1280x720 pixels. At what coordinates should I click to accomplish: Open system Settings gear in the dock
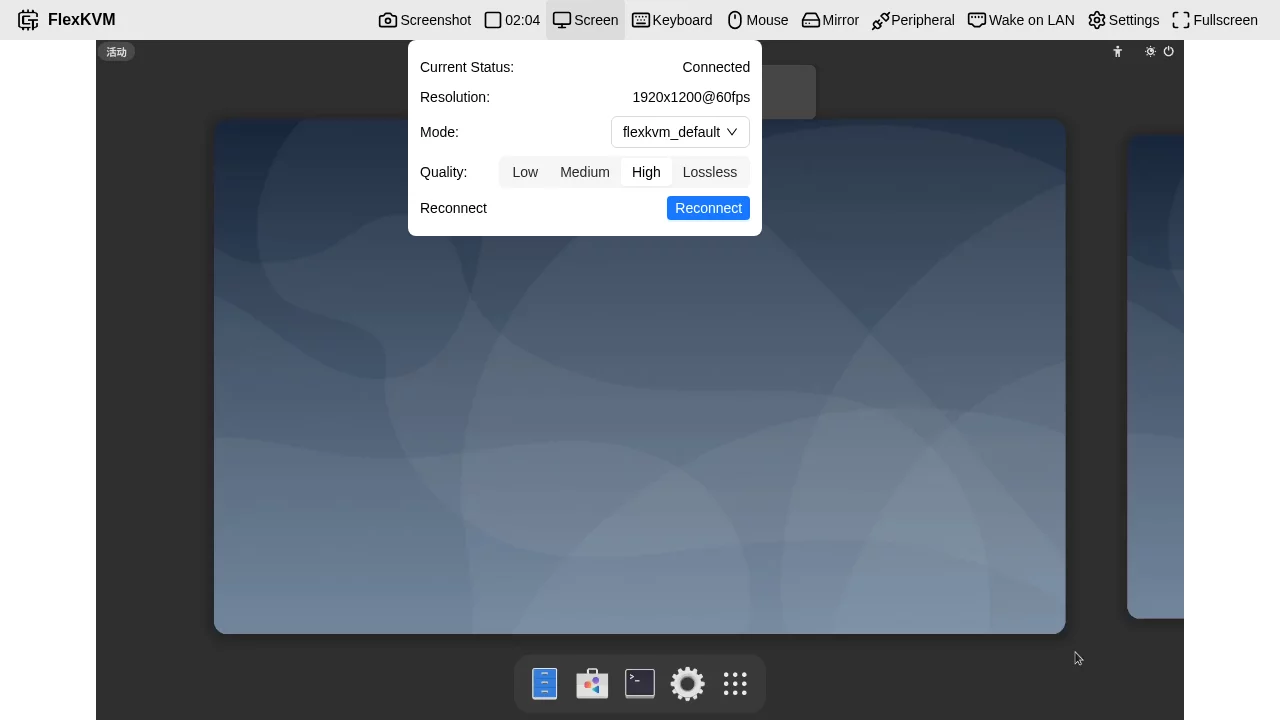pyautogui.click(x=687, y=684)
